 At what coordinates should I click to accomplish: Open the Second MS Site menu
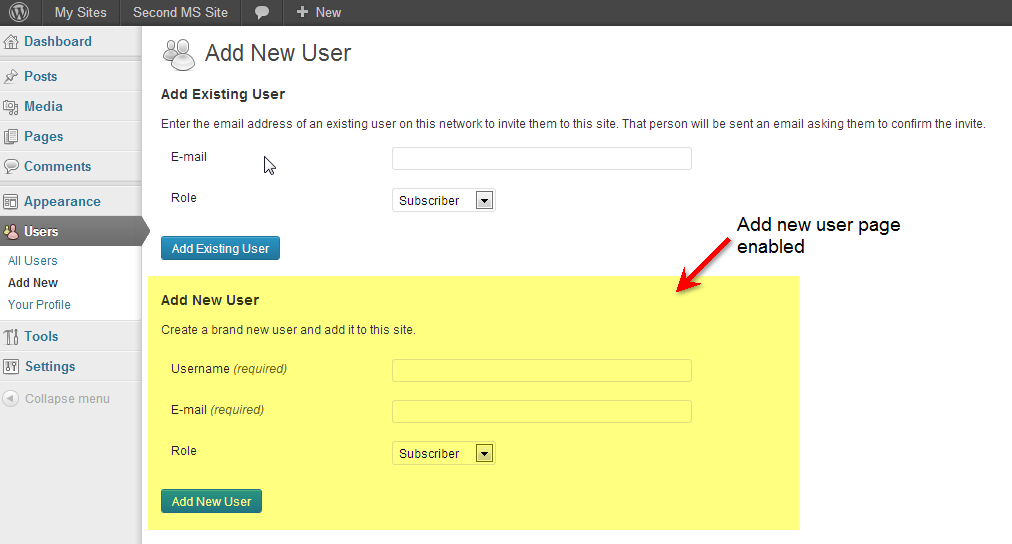coord(180,13)
